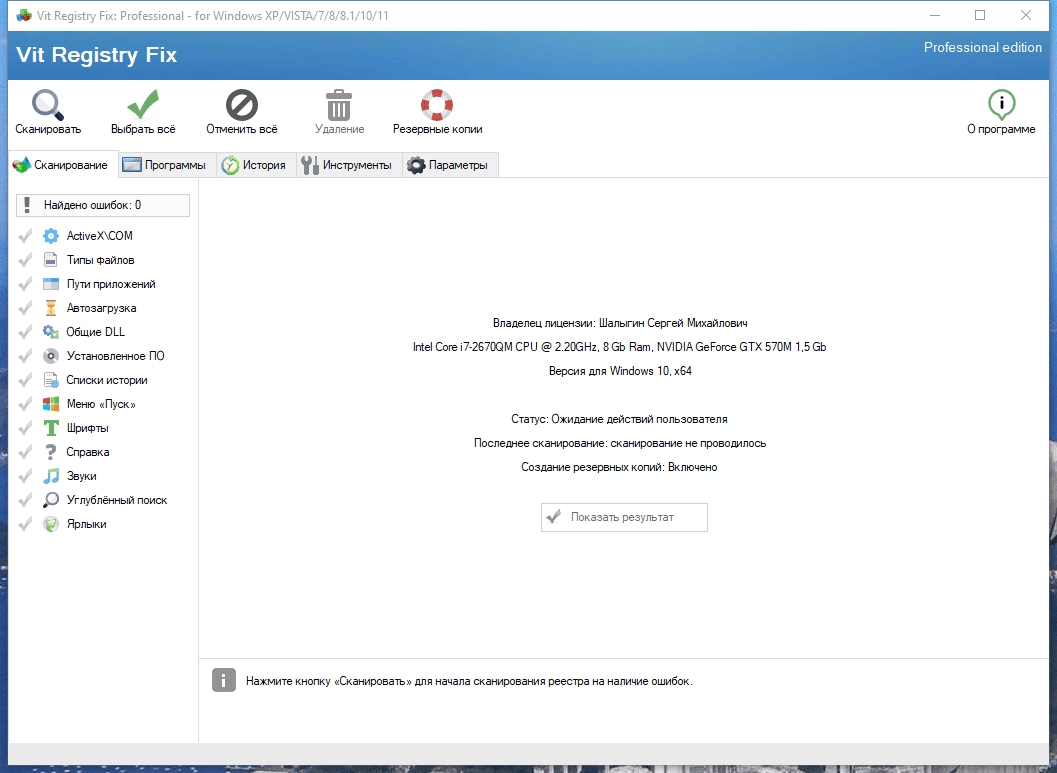Switch to the Инструменты tab
The image size is (1057, 773).
(x=349, y=165)
